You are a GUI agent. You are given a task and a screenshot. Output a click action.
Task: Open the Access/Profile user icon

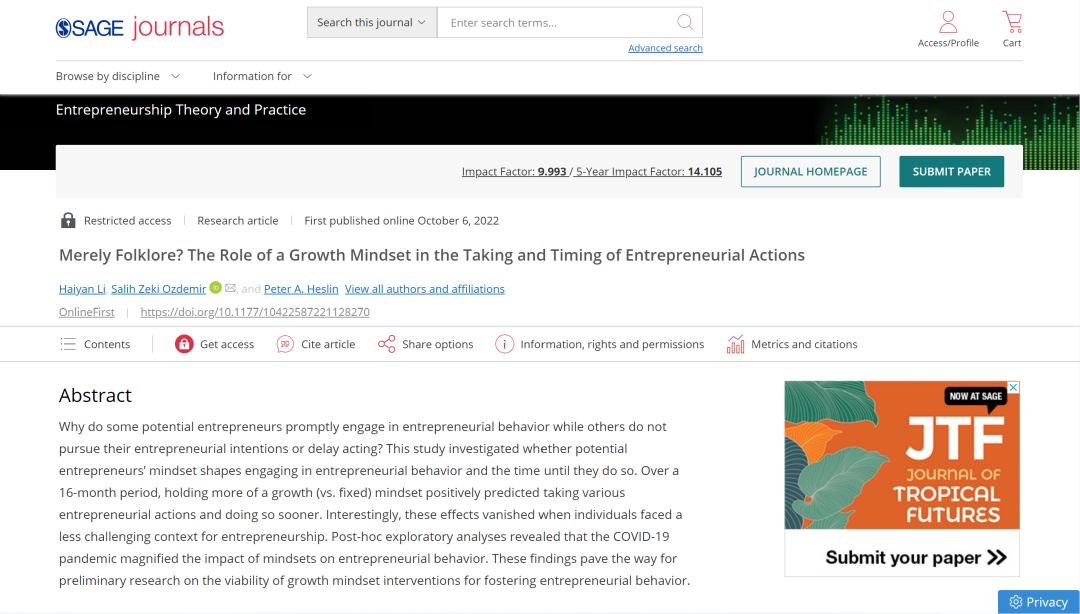pyautogui.click(x=948, y=22)
